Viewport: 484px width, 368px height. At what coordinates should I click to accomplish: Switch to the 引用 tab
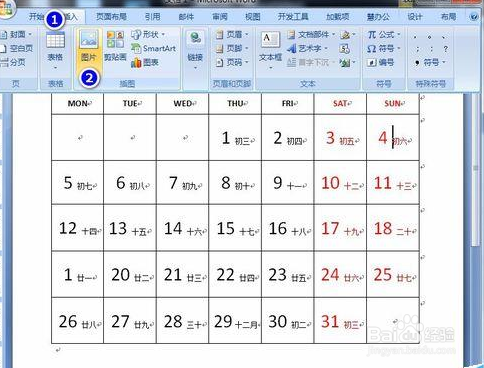[x=153, y=17]
